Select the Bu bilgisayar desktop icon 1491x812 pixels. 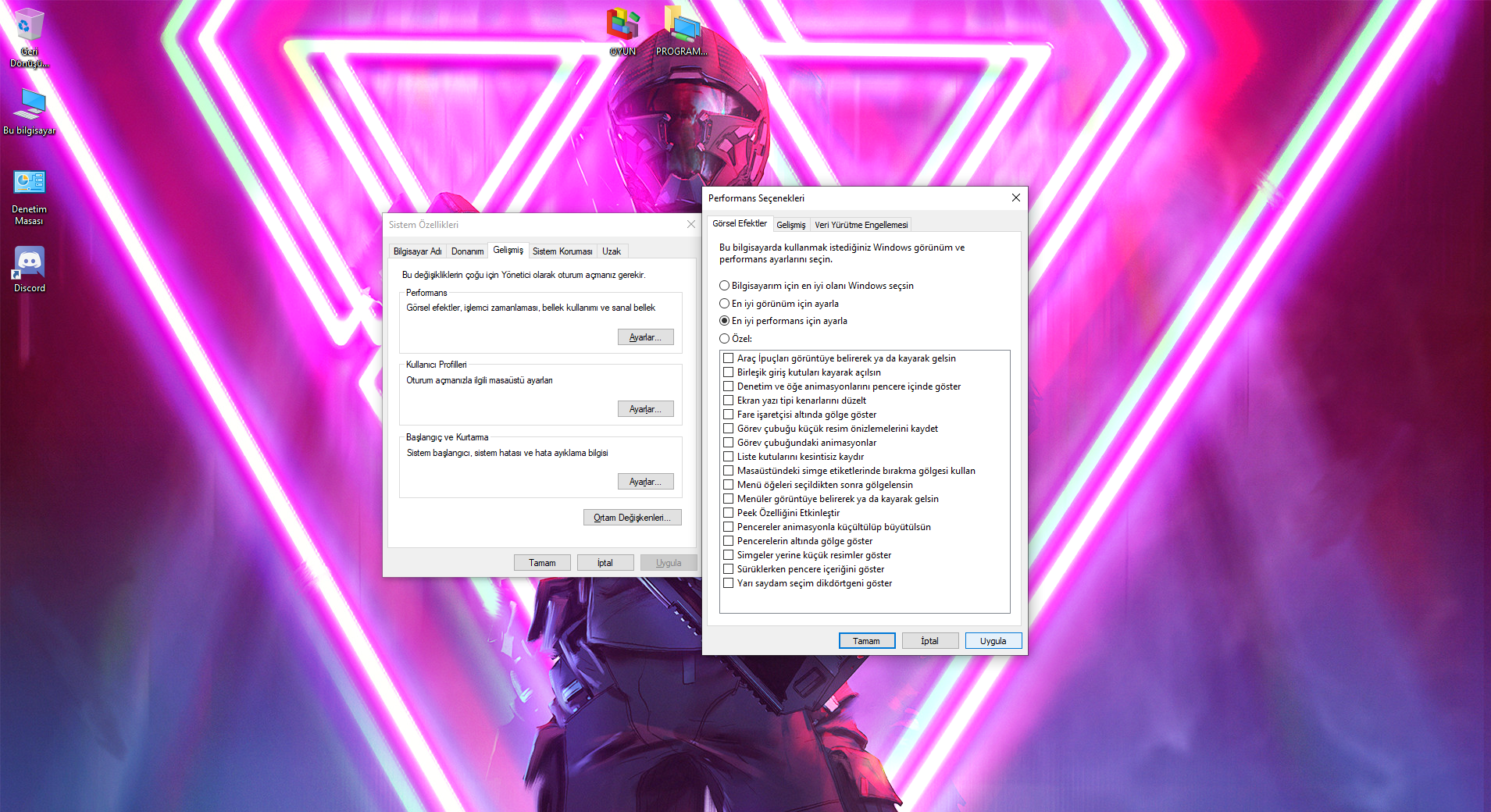coord(30,112)
